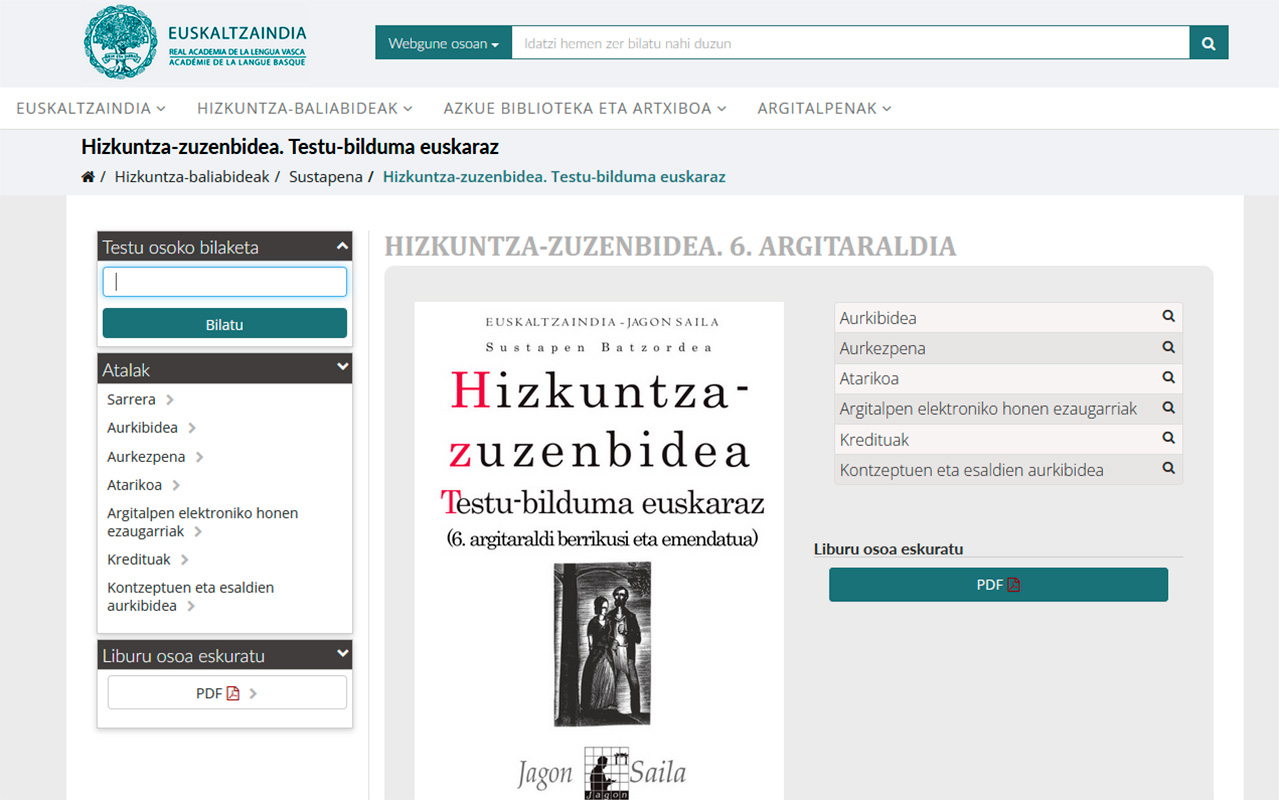The width and height of the screenshot is (1280, 800).
Task: Click the magnifier search button in header
Action: pyautogui.click(x=1209, y=43)
